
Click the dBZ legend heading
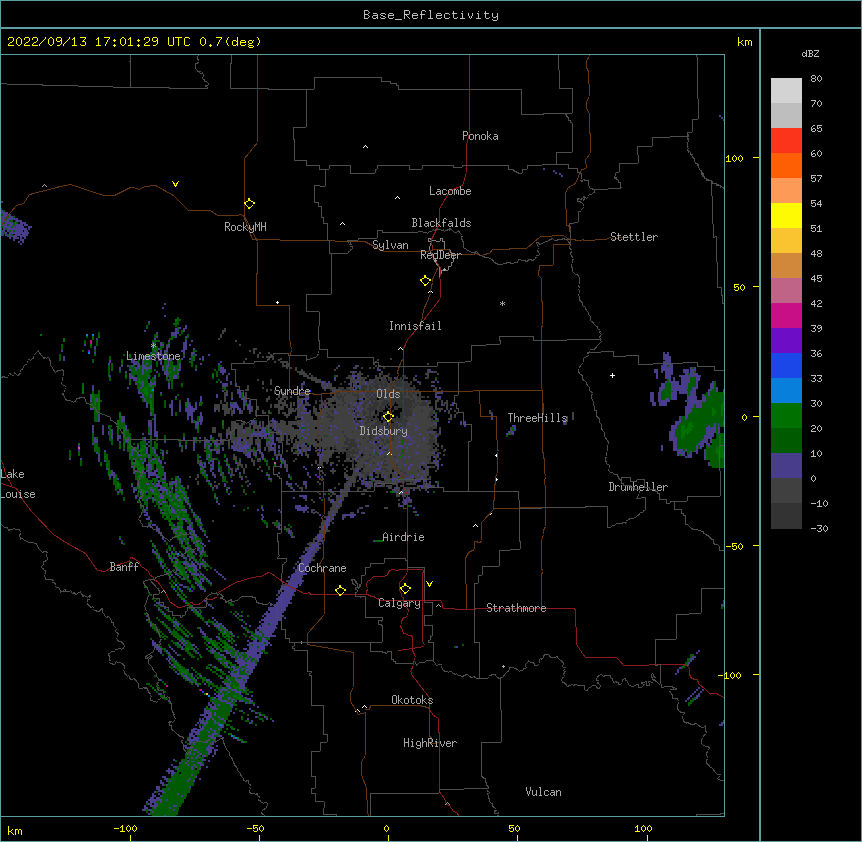pos(810,53)
